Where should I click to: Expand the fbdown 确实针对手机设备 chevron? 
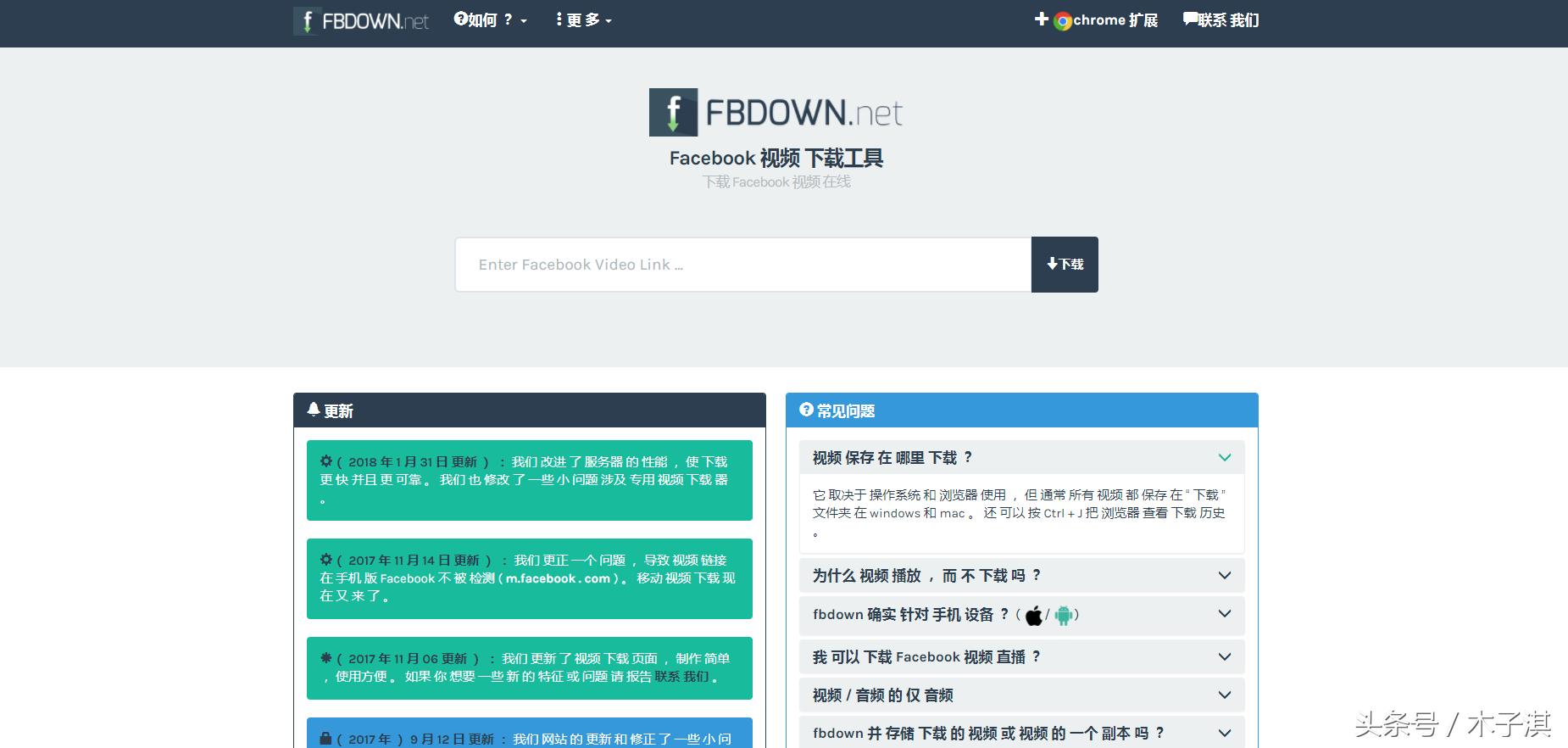click(1225, 614)
